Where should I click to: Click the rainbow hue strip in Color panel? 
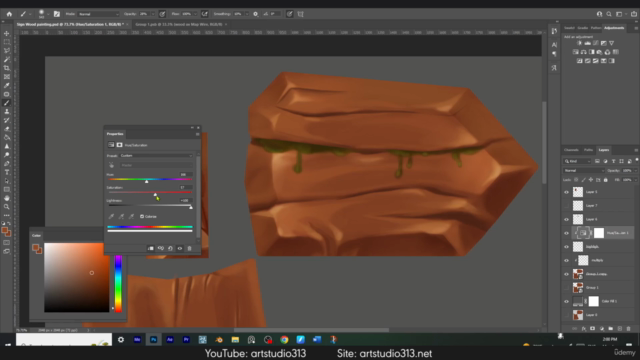click(x=118, y=284)
